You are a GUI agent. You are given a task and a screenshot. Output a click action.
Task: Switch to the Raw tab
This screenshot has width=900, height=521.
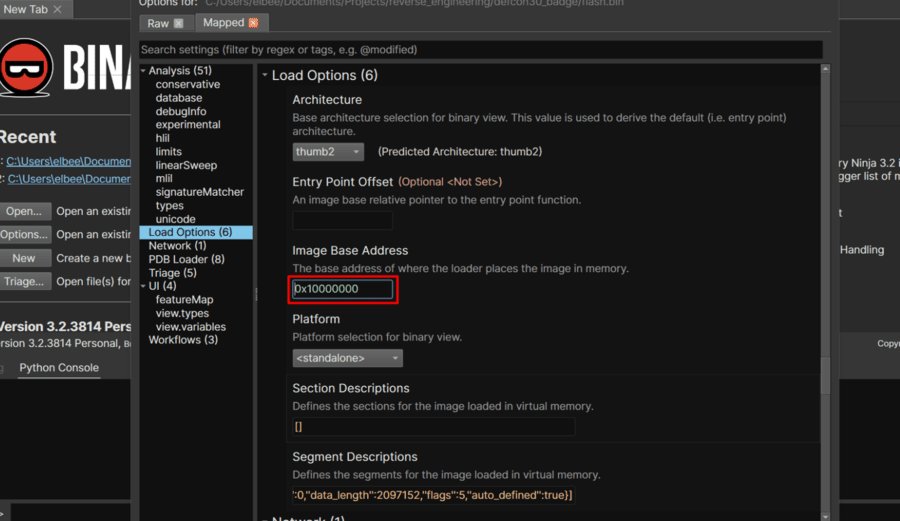[158, 23]
